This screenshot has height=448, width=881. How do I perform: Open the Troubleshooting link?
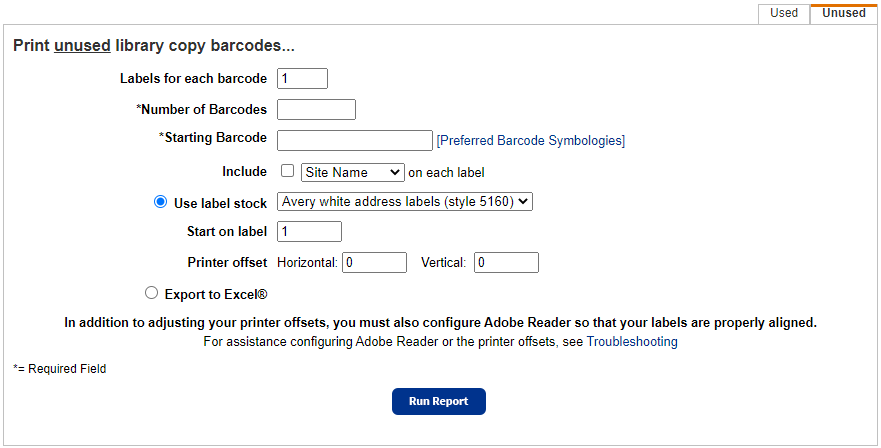tap(632, 342)
